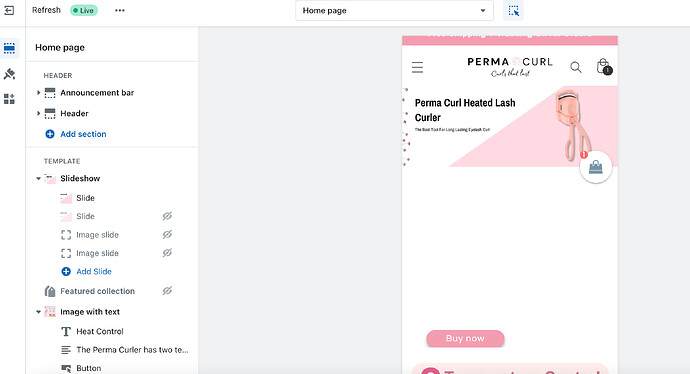Select the Header tree item

pyautogui.click(x=74, y=114)
